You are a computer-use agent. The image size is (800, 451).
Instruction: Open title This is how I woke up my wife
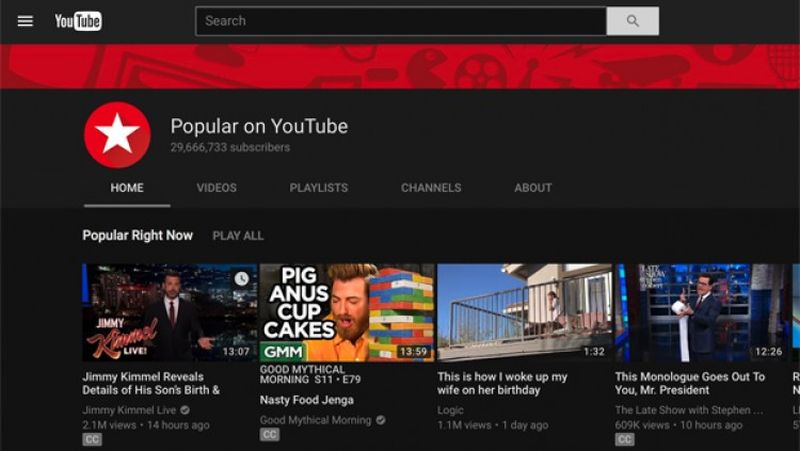[503, 383]
